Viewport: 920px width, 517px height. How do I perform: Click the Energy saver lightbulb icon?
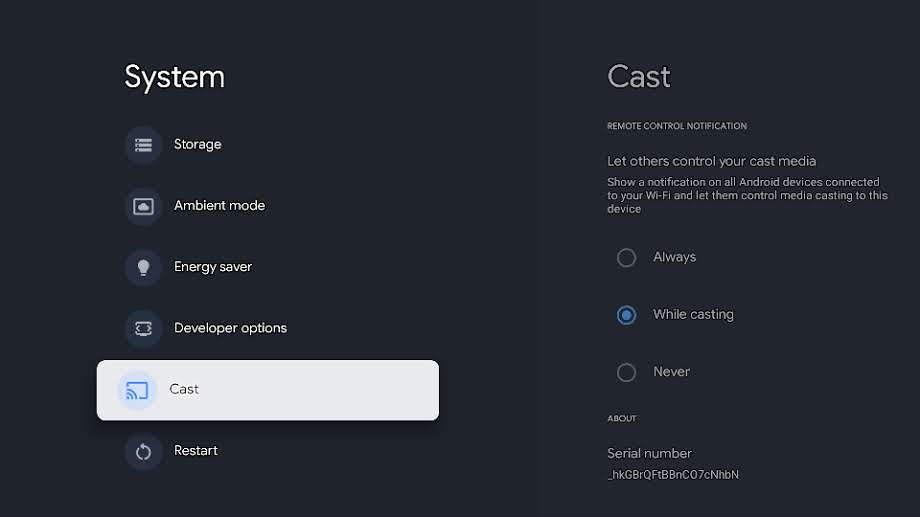[143, 267]
